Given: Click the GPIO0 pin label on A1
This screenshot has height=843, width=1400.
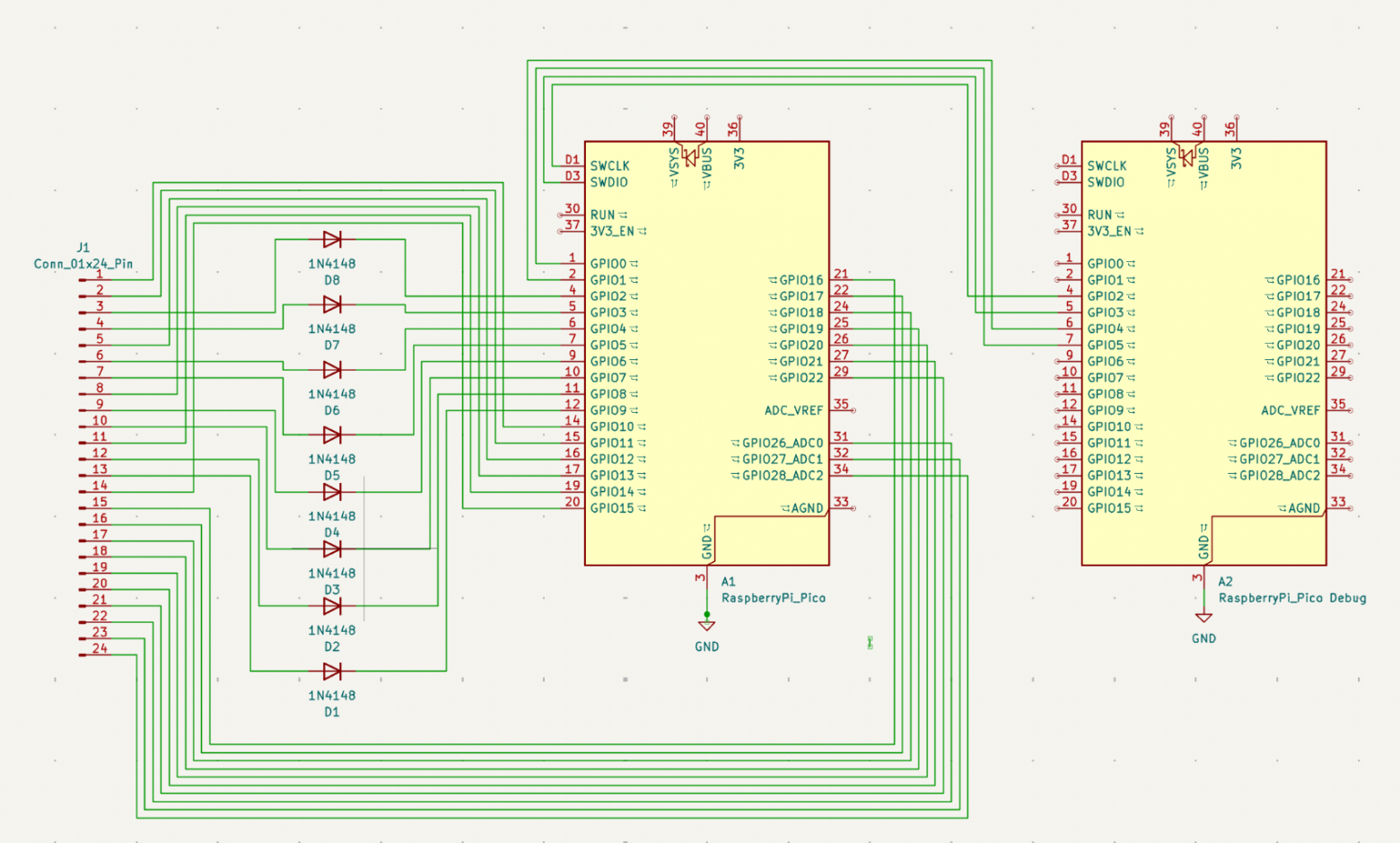Looking at the screenshot, I should tap(608, 264).
